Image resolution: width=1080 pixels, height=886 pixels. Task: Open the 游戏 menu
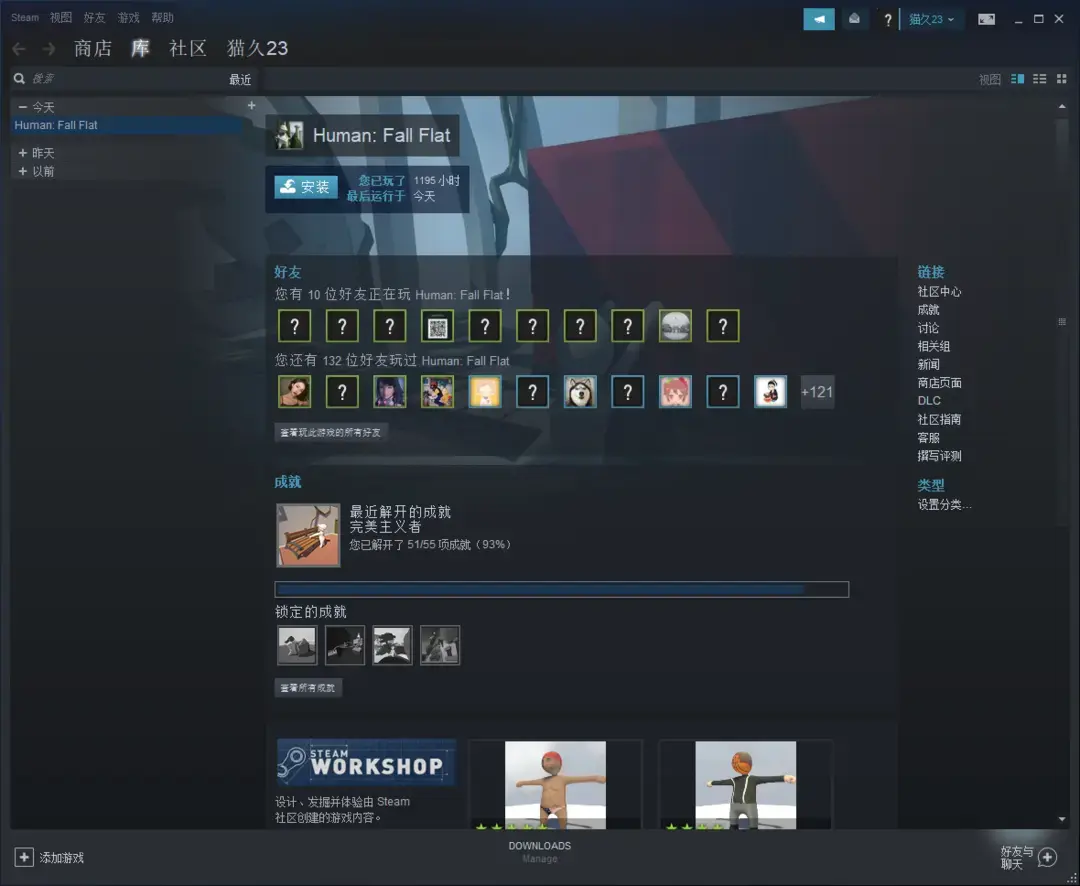pyautogui.click(x=128, y=18)
